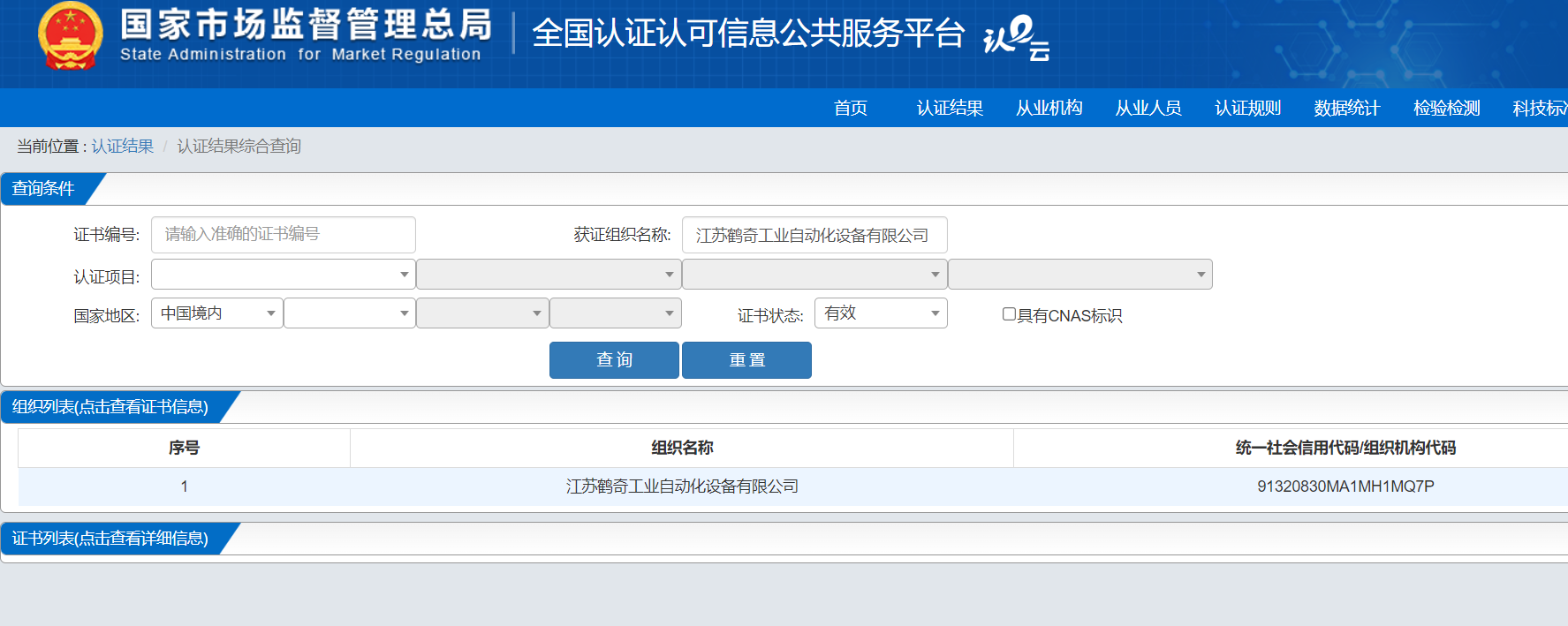Image resolution: width=1568 pixels, height=626 pixels.
Task: Click the 认e云 platform logo icon
Action: tap(1017, 38)
